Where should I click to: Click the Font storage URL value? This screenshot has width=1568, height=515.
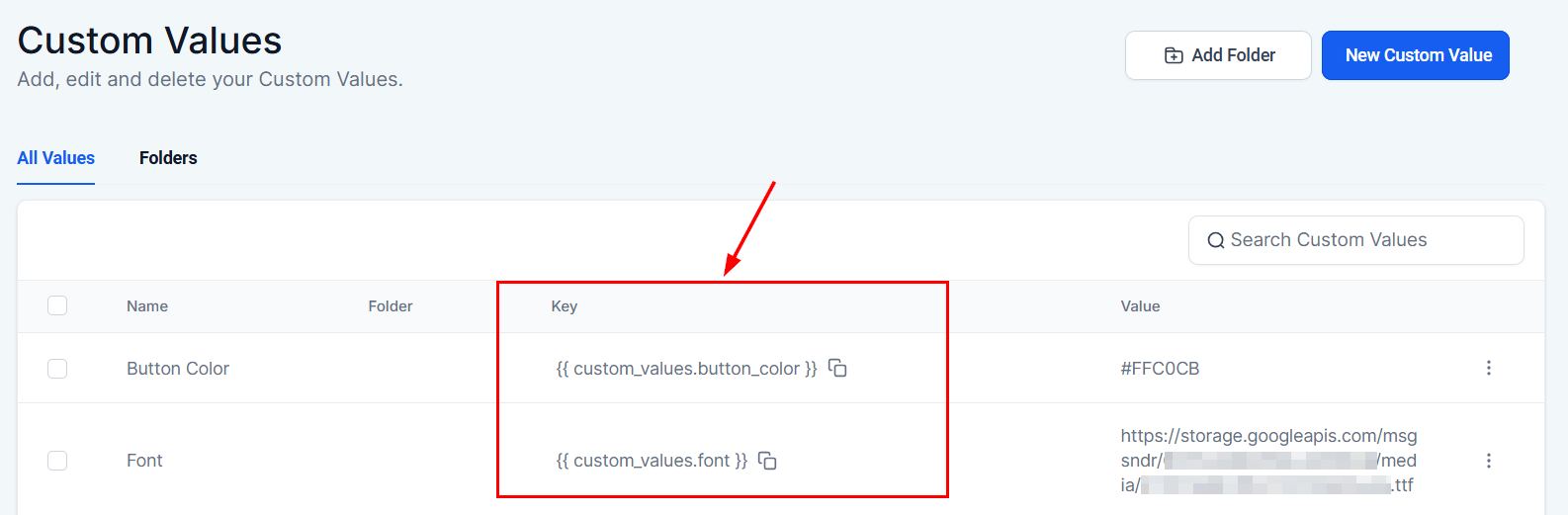tap(1268, 461)
